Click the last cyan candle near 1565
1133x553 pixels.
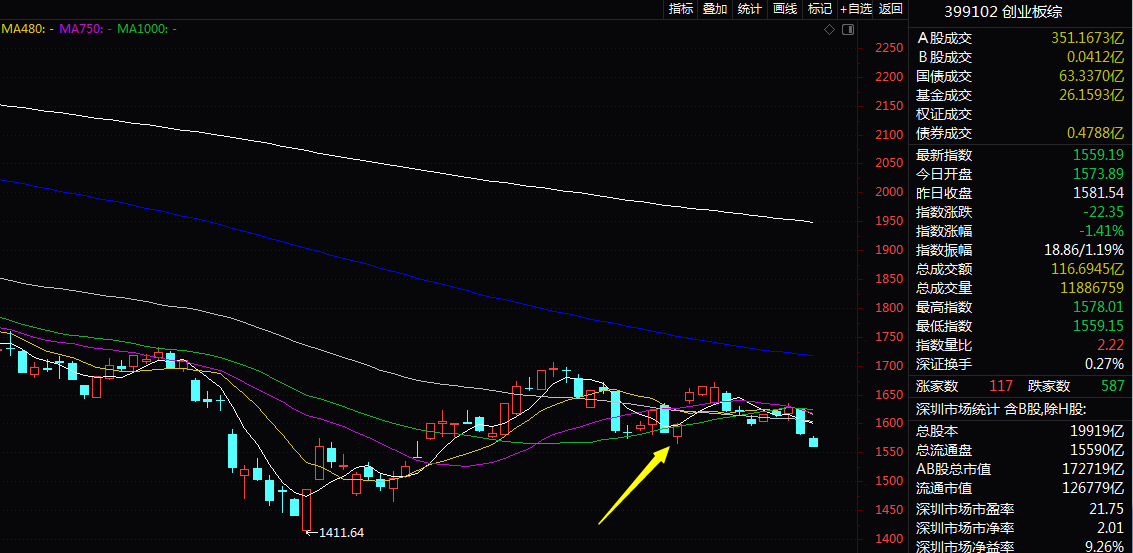[x=813, y=442]
